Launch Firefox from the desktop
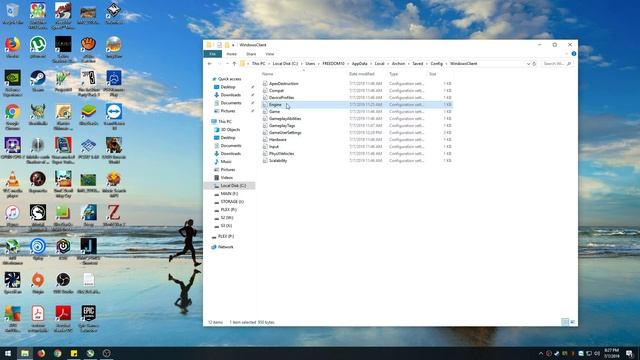The height and width of the screenshot is (360, 640). [12, 47]
